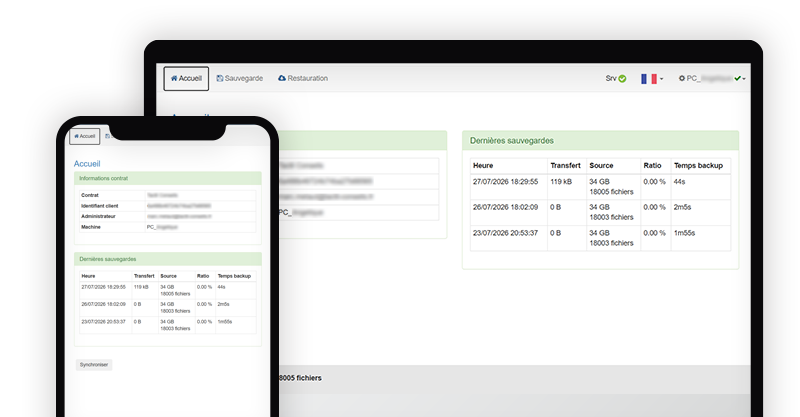Open the French flag language dropdown

tap(652, 79)
